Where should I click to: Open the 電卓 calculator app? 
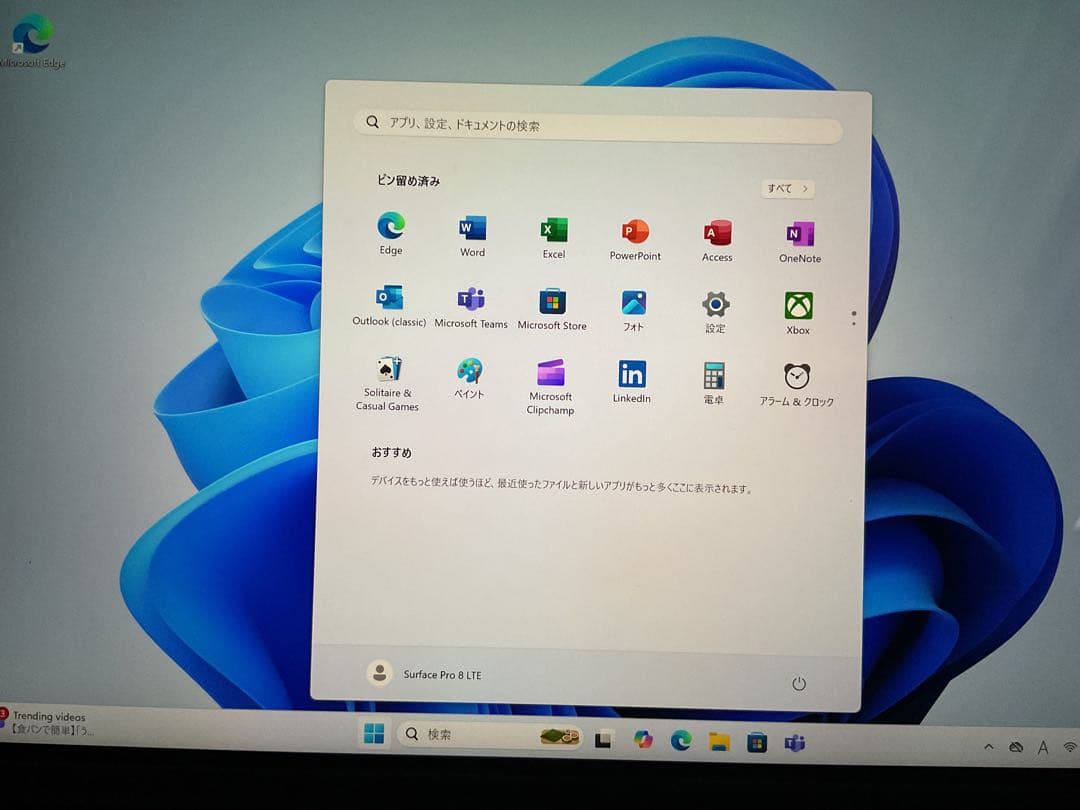pos(713,376)
